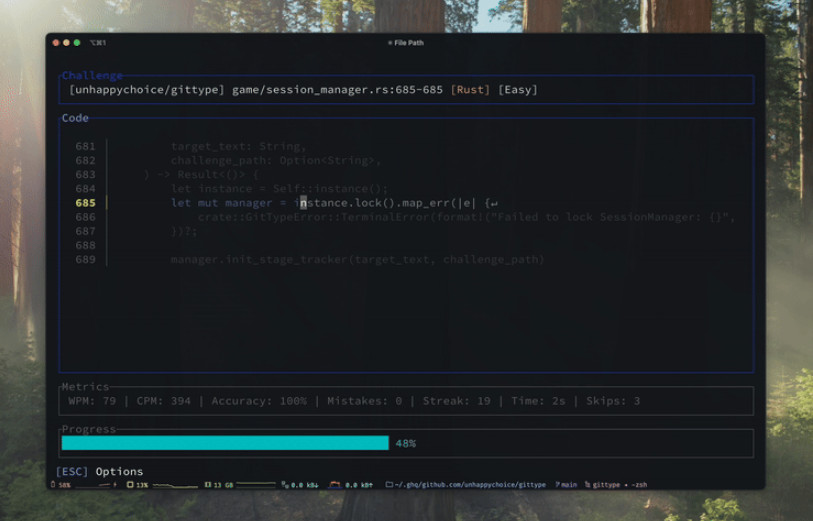The image size is (813, 521).
Task: Click 'let mut manager' on line 685
Action: click(221, 203)
